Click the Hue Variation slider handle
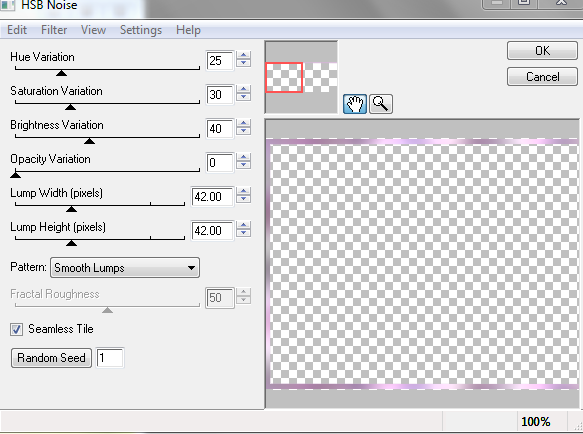Screen dimensions: 583x434 [61, 73]
